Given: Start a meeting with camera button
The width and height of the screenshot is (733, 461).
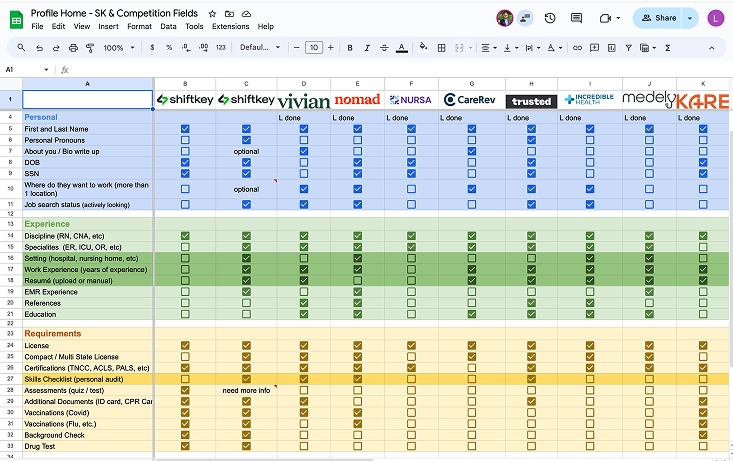Looking at the screenshot, I should tap(610, 18).
